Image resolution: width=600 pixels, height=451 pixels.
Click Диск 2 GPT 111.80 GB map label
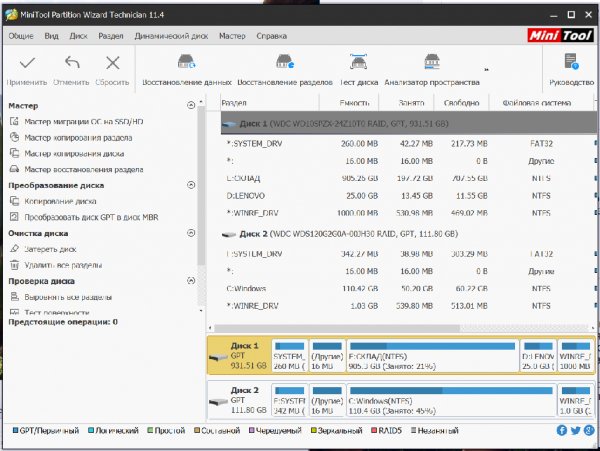click(239, 400)
